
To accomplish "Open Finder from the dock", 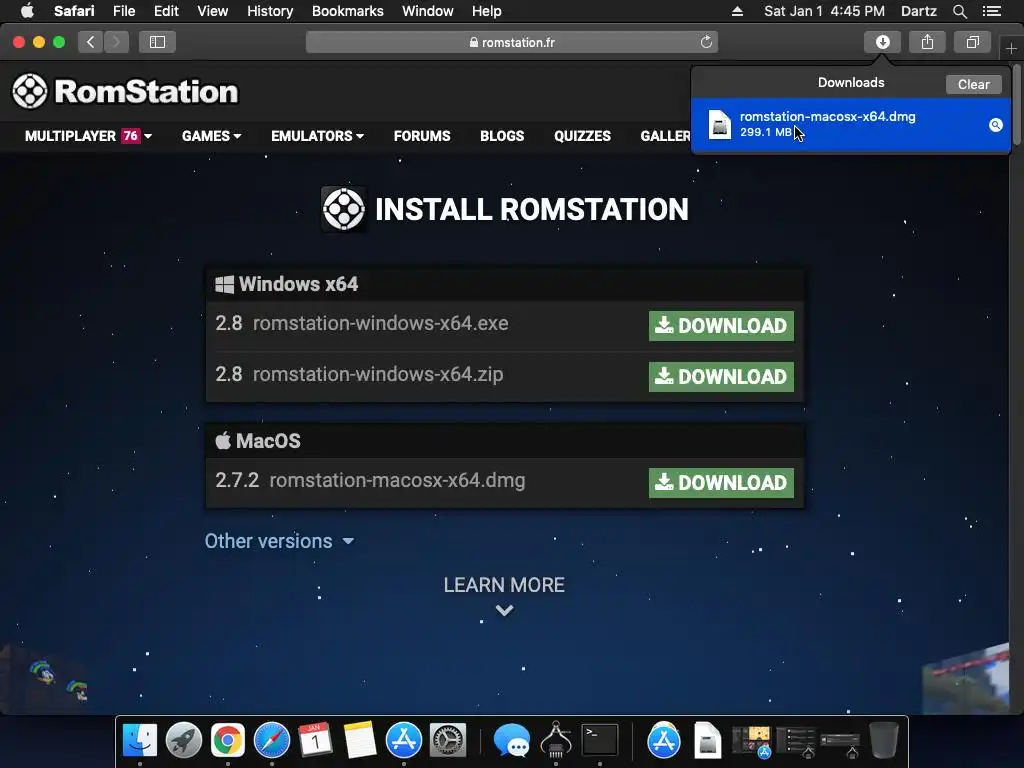I will (140, 740).
